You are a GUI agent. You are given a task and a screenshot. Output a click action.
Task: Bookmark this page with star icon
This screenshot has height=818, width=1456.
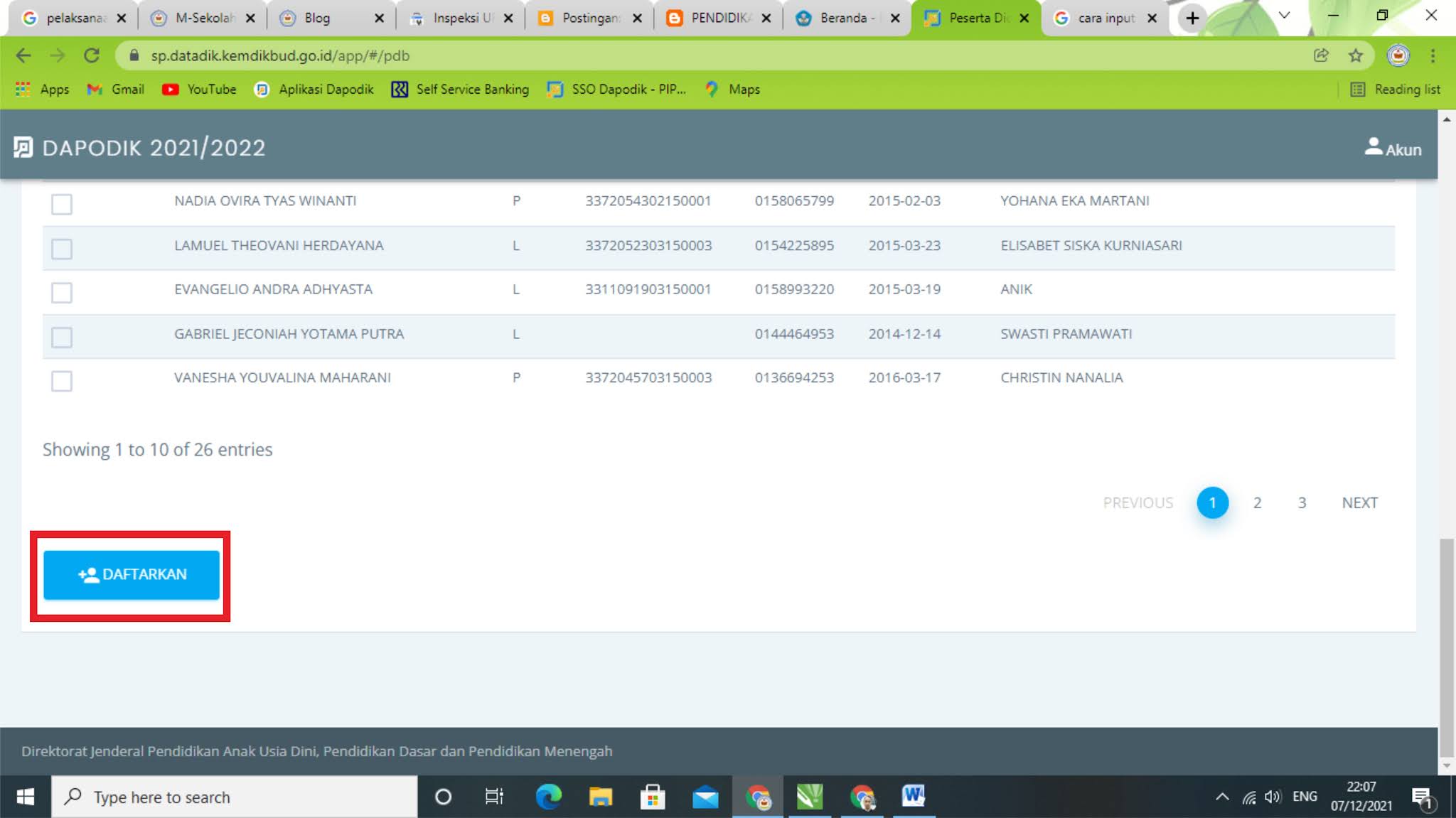pos(1356,55)
